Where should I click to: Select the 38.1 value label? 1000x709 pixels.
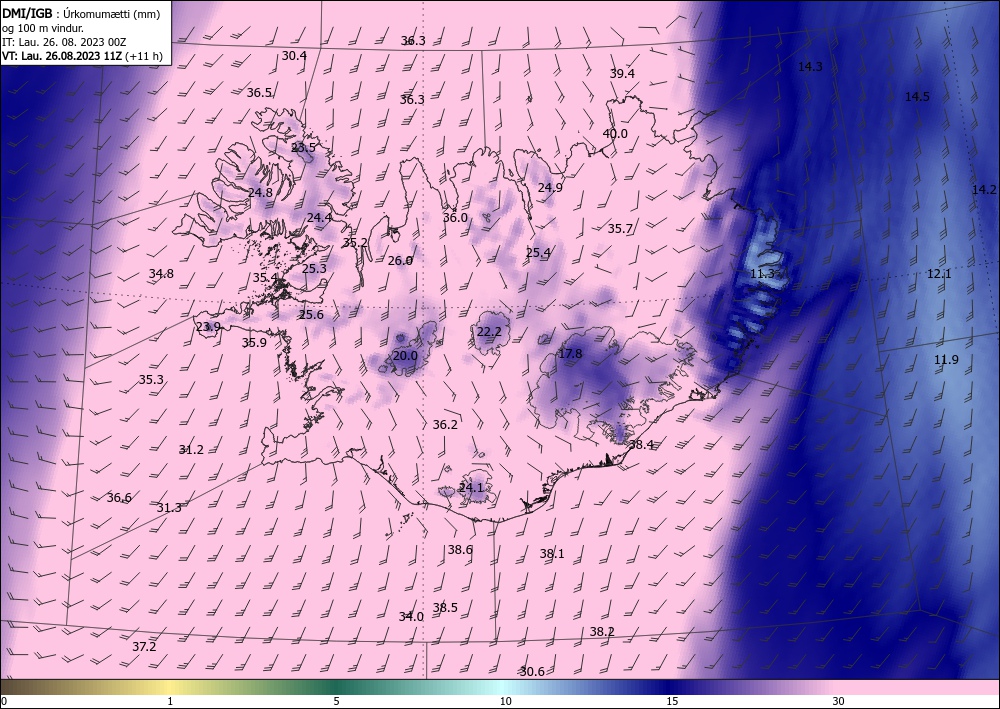(552, 553)
